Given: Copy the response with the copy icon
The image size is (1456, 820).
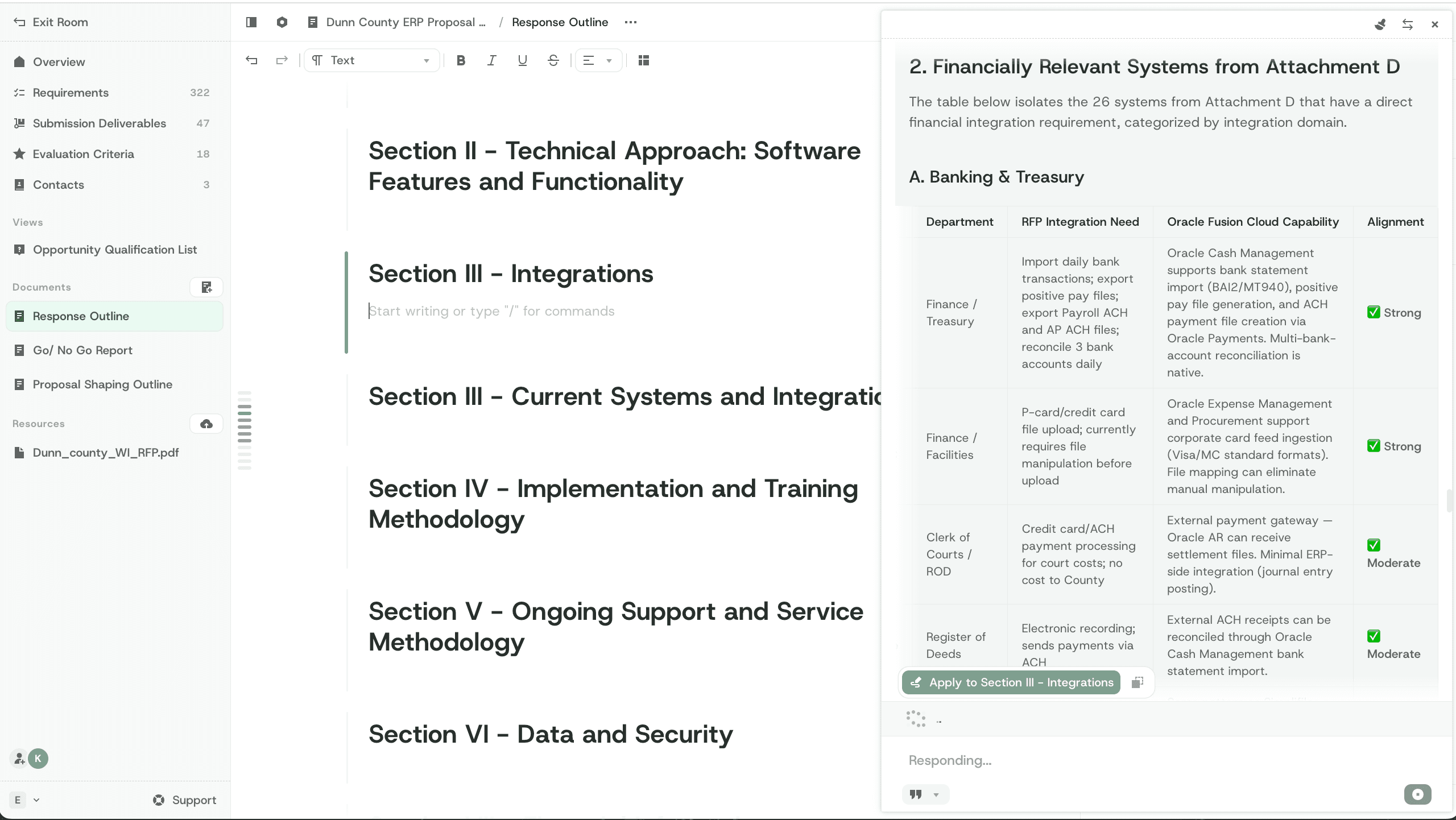Looking at the screenshot, I should coord(1137,682).
